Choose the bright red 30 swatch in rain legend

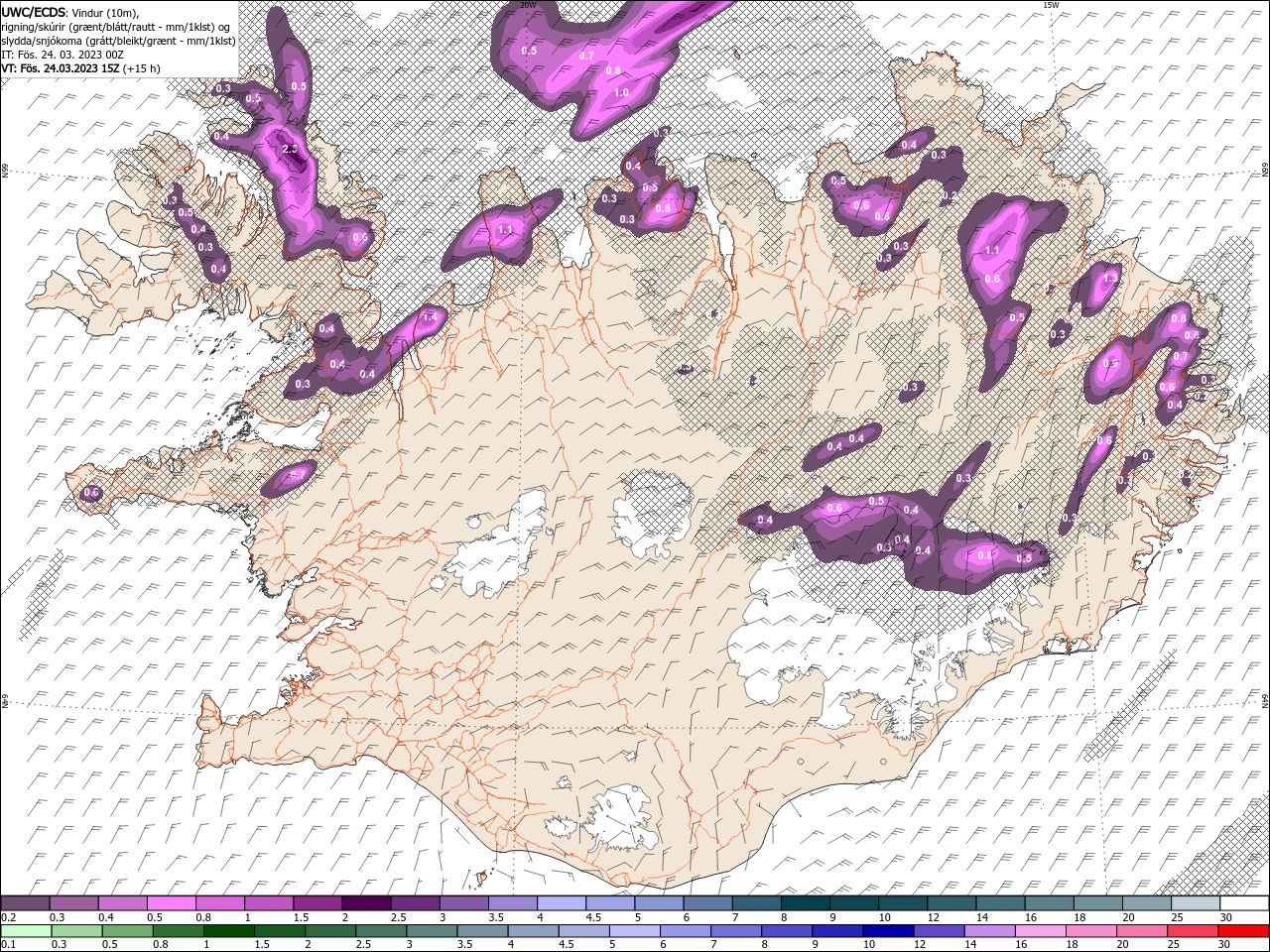pos(1244,930)
